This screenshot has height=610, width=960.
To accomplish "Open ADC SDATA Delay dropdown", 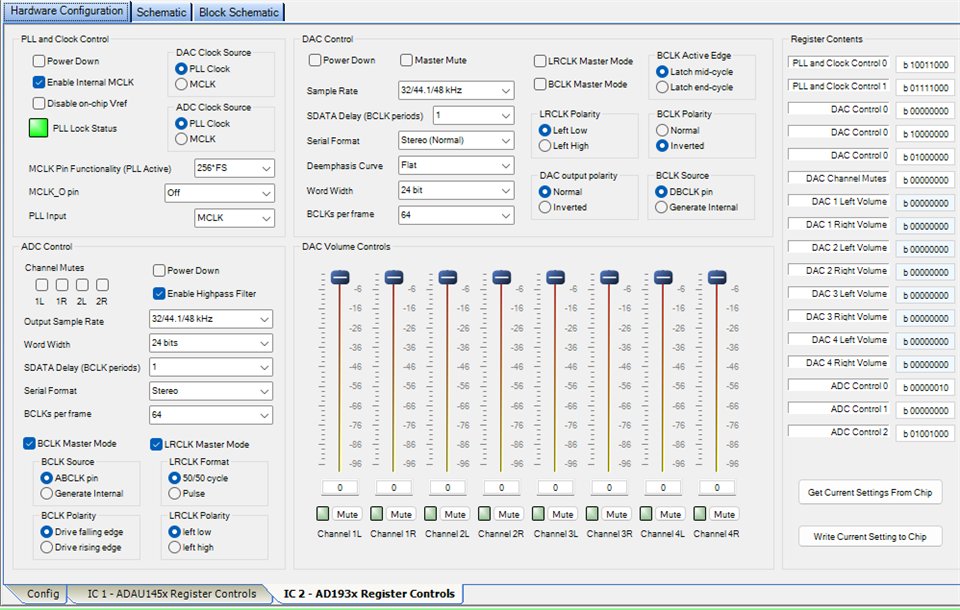I will click(x=211, y=367).
